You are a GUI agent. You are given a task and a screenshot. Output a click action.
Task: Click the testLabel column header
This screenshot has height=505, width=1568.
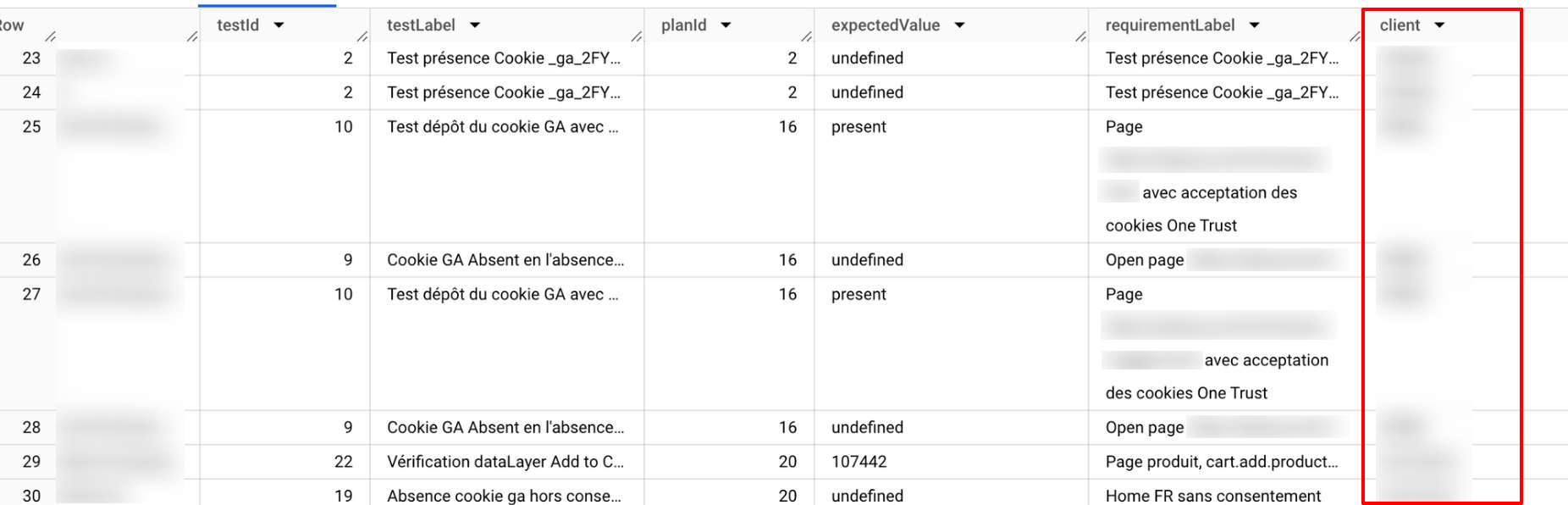[x=421, y=25]
